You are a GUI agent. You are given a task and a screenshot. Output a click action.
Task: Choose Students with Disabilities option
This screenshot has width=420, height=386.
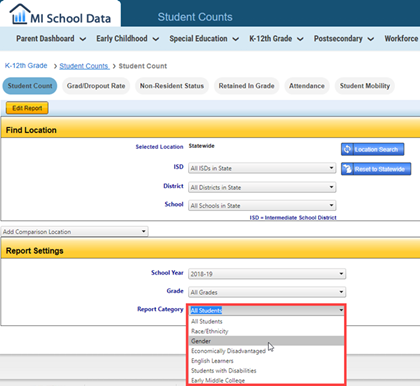(266, 370)
